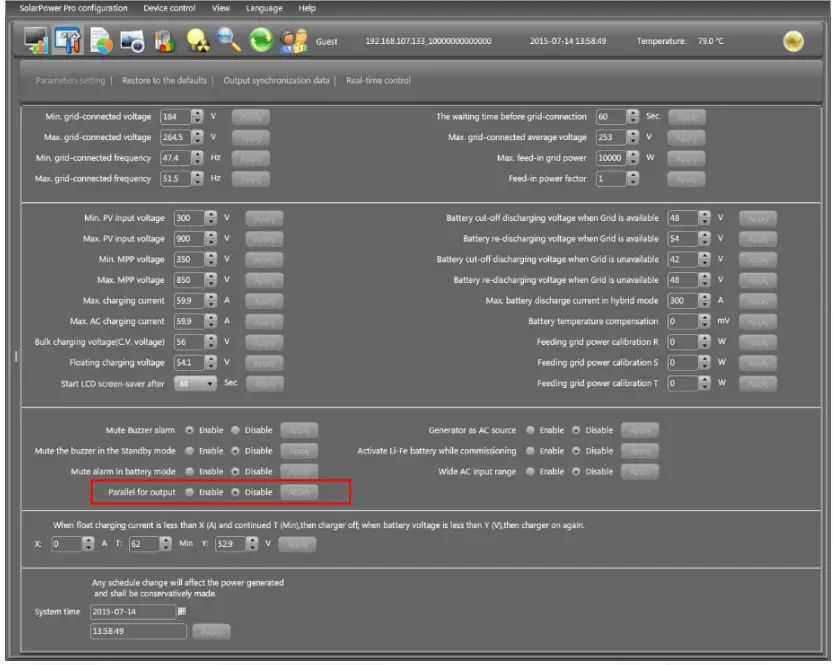The width and height of the screenshot is (834, 665).
Task: Apply the float charging X, T, Y values
Action: click(297, 544)
